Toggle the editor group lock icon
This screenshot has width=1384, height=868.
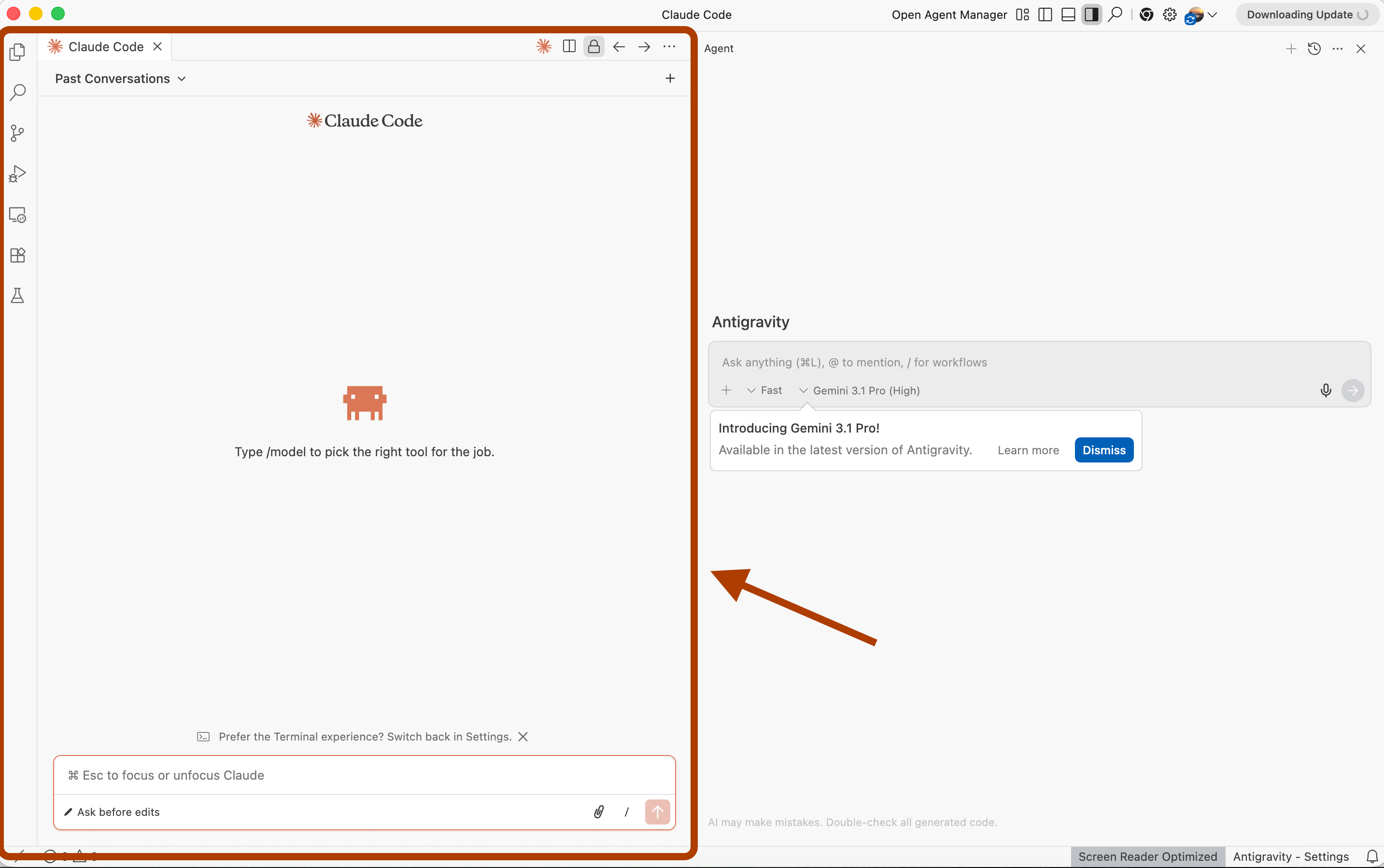(x=594, y=46)
